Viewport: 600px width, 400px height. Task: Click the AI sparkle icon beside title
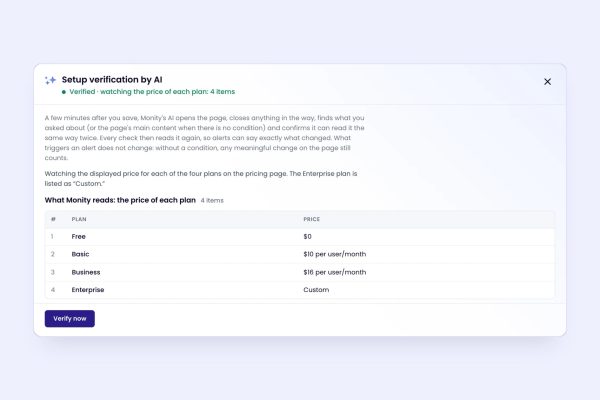point(51,80)
